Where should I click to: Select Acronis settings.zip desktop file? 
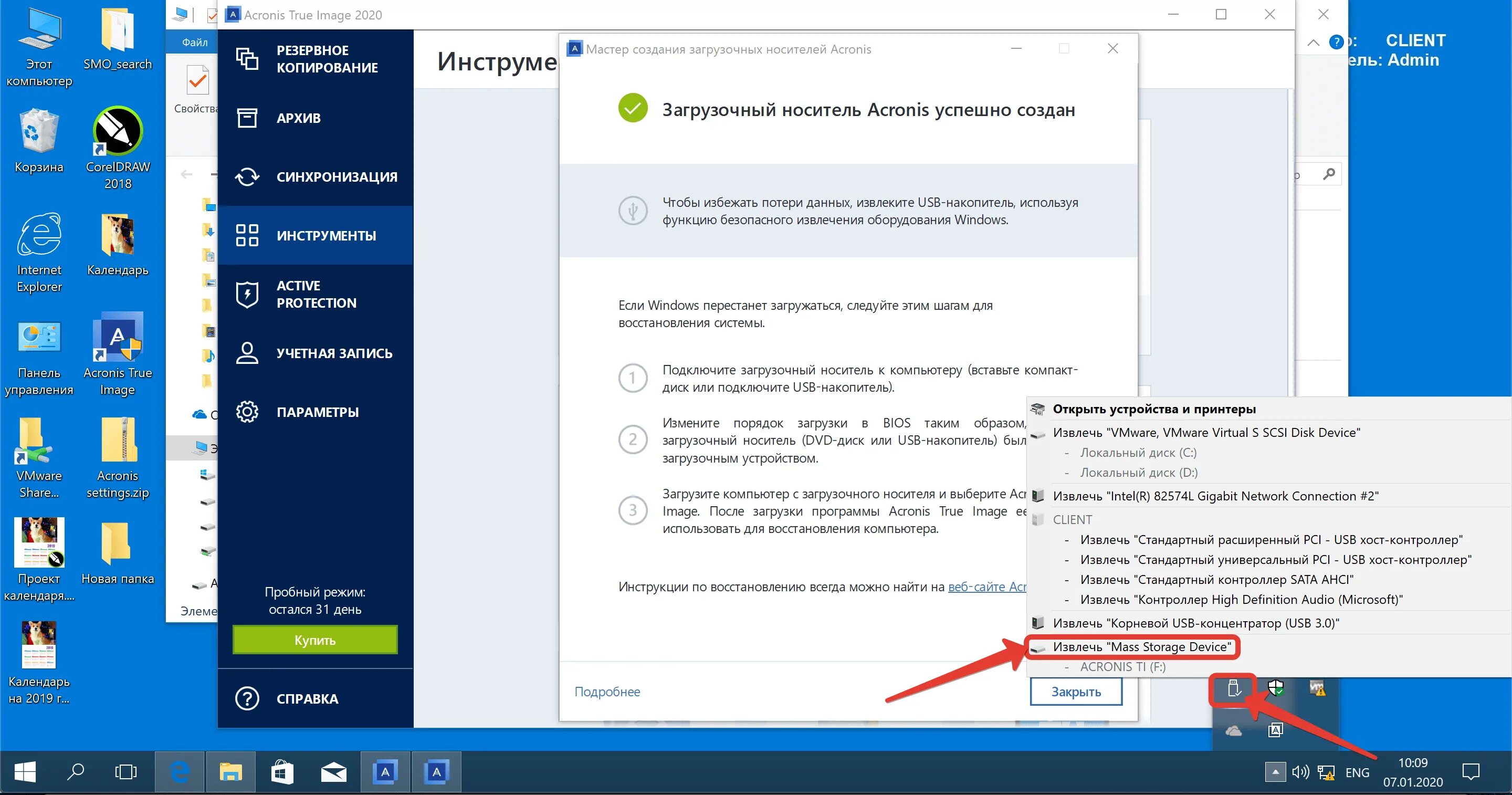(118, 458)
